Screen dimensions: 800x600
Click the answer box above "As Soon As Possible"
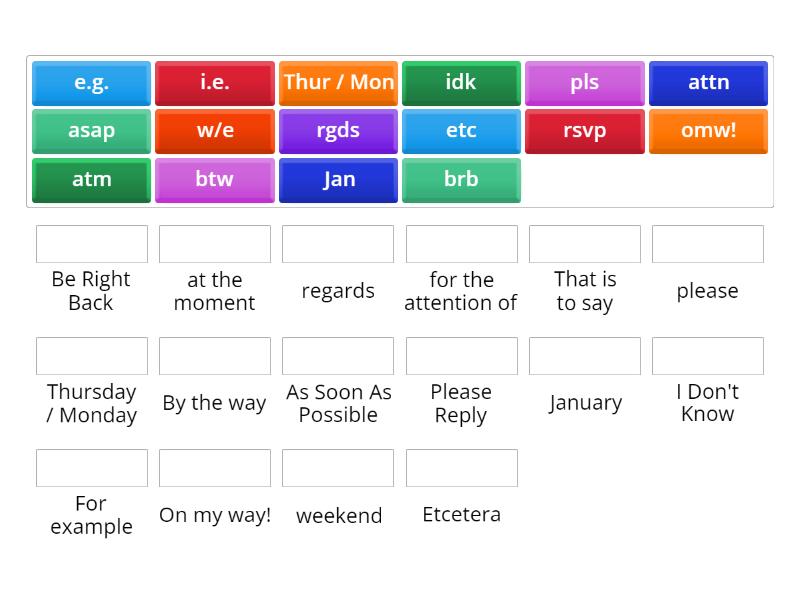click(338, 355)
